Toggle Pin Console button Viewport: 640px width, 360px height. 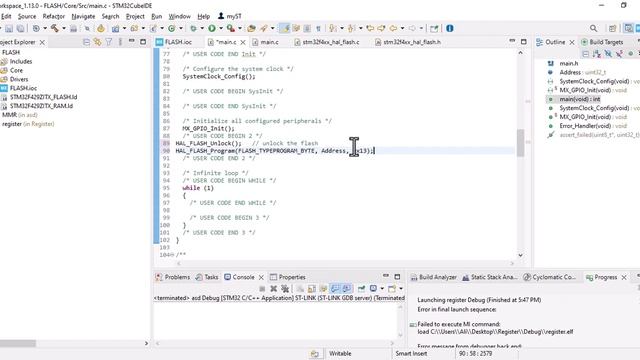(361, 289)
